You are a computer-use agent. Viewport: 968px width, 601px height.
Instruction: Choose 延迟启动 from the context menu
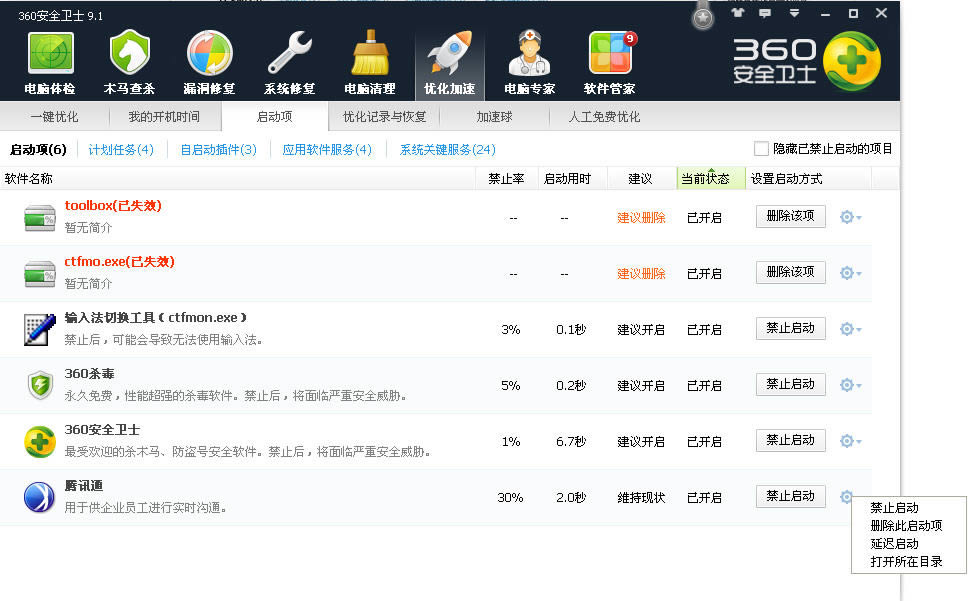[x=894, y=544]
